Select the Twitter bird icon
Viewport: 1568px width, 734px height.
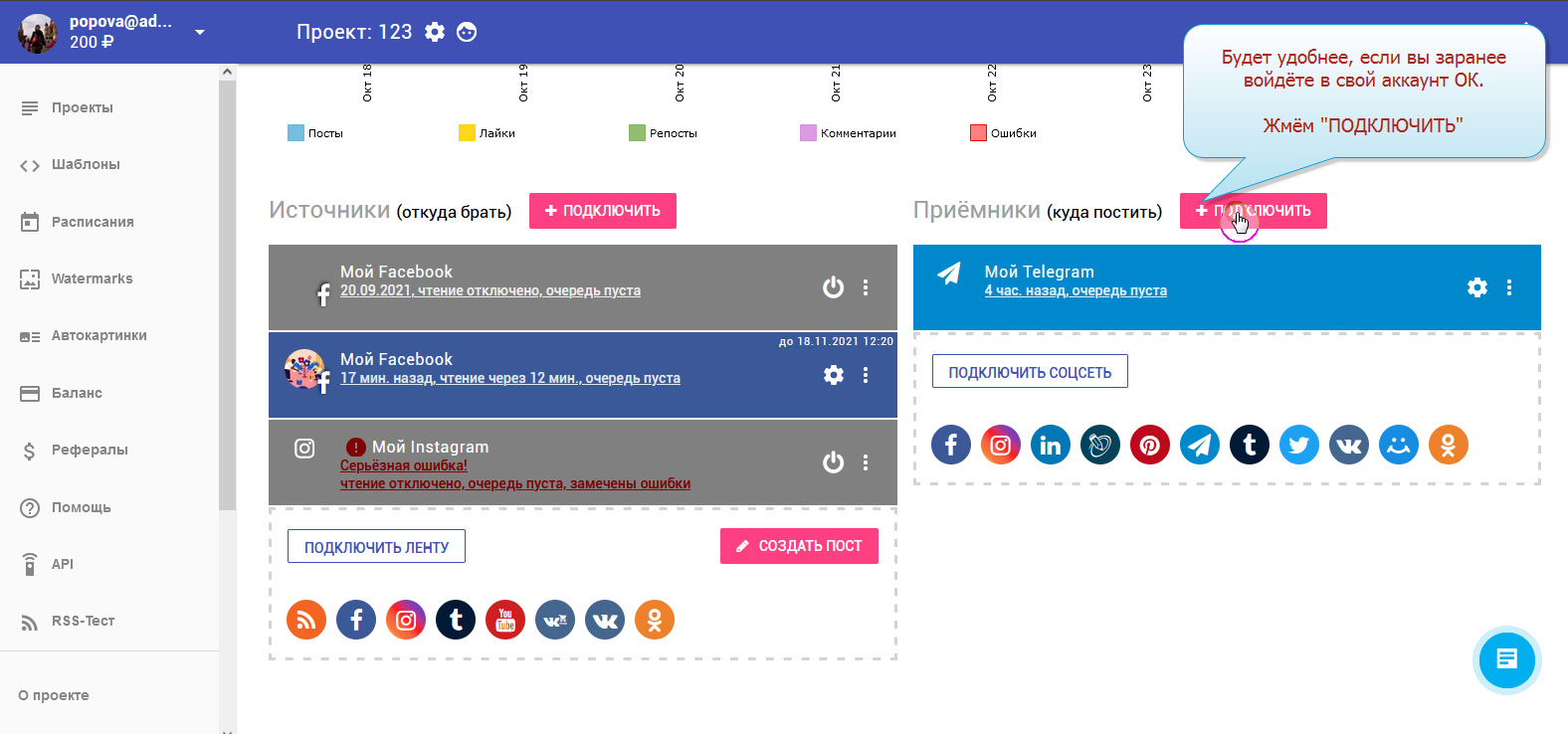tap(1298, 445)
